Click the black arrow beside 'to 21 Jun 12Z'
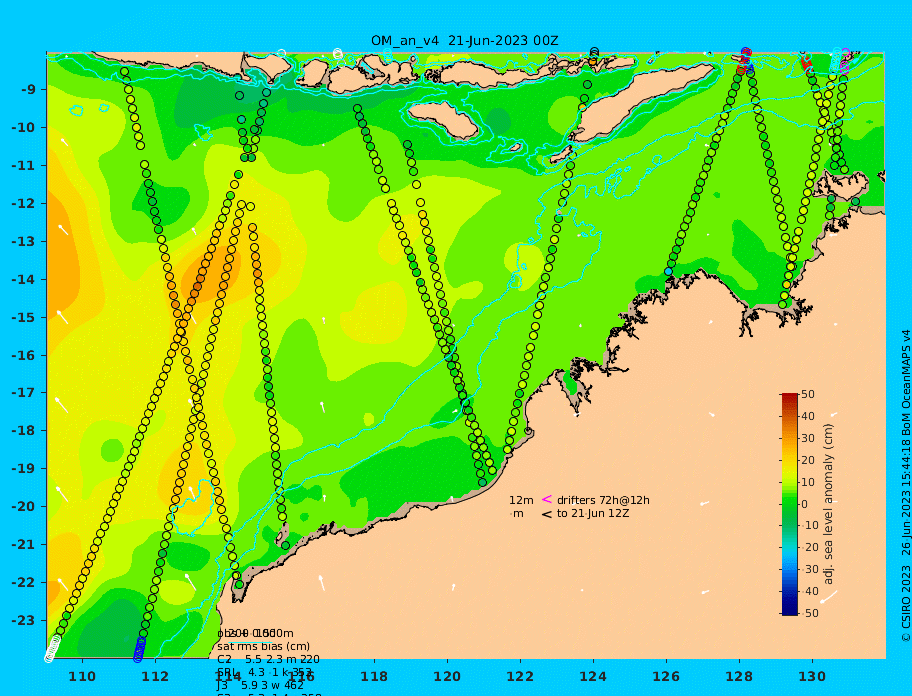The image size is (912, 696). coord(547,514)
